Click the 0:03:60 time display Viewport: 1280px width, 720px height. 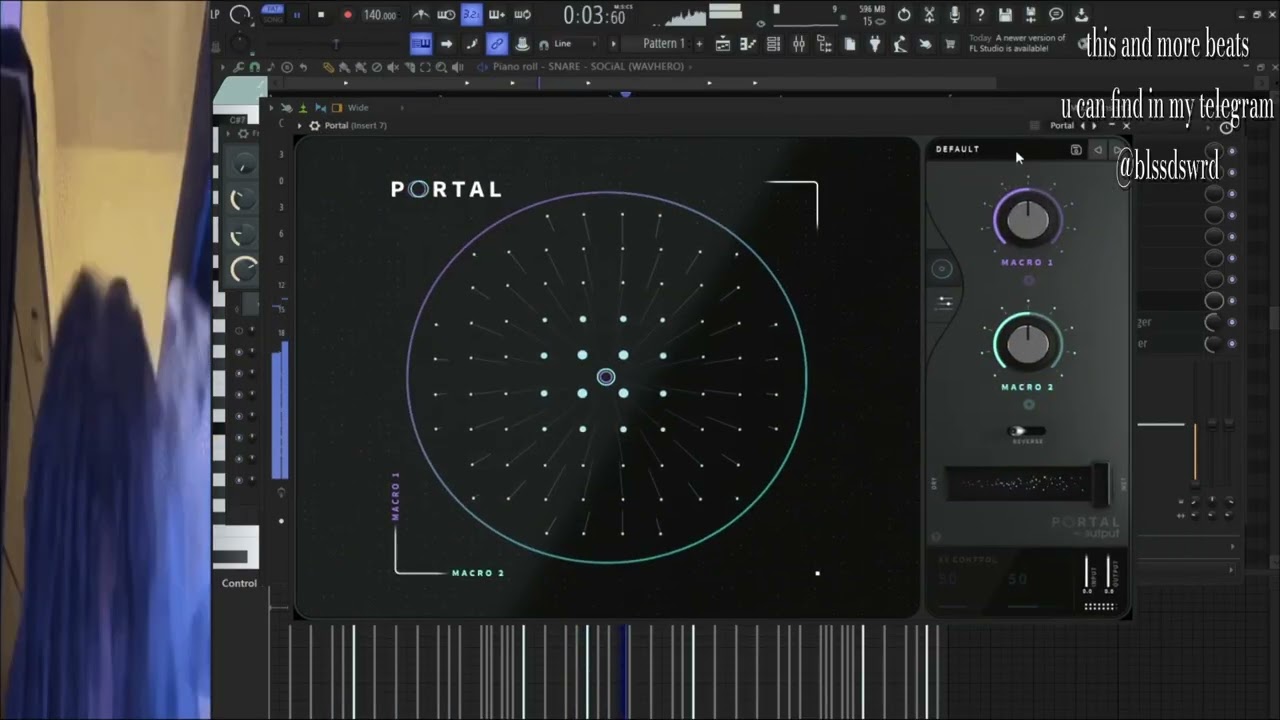click(596, 16)
